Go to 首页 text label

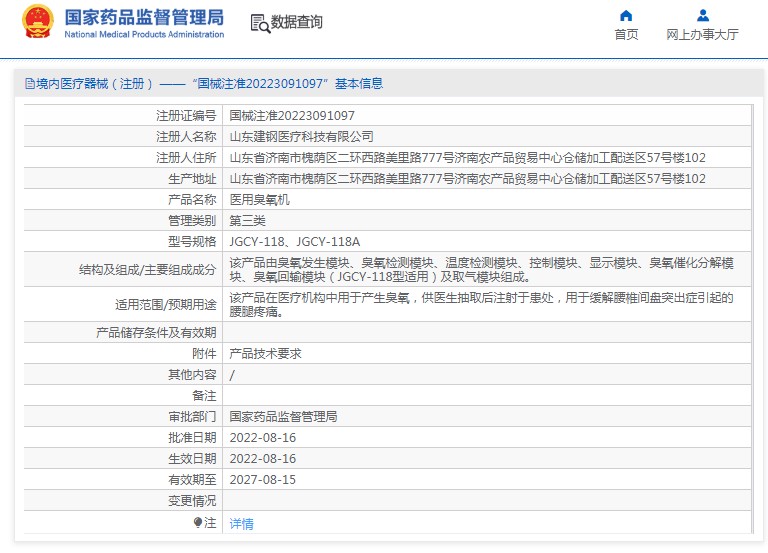(x=626, y=34)
